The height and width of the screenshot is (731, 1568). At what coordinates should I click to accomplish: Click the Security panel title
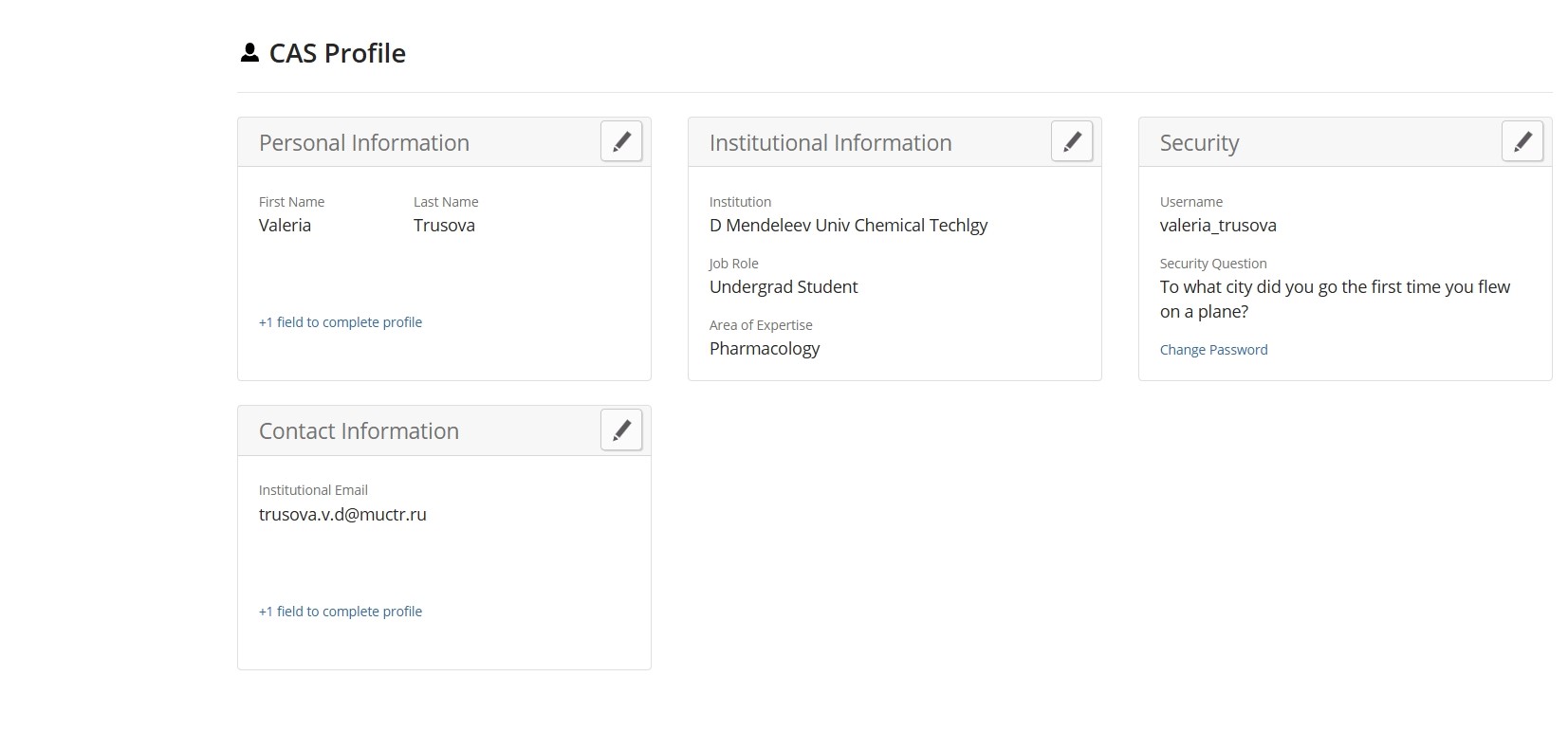(1199, 143)
